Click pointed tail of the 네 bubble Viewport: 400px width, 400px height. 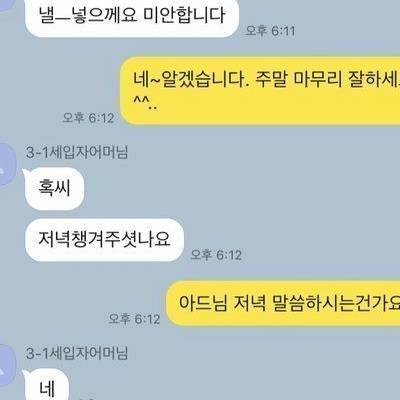[25, 373]
